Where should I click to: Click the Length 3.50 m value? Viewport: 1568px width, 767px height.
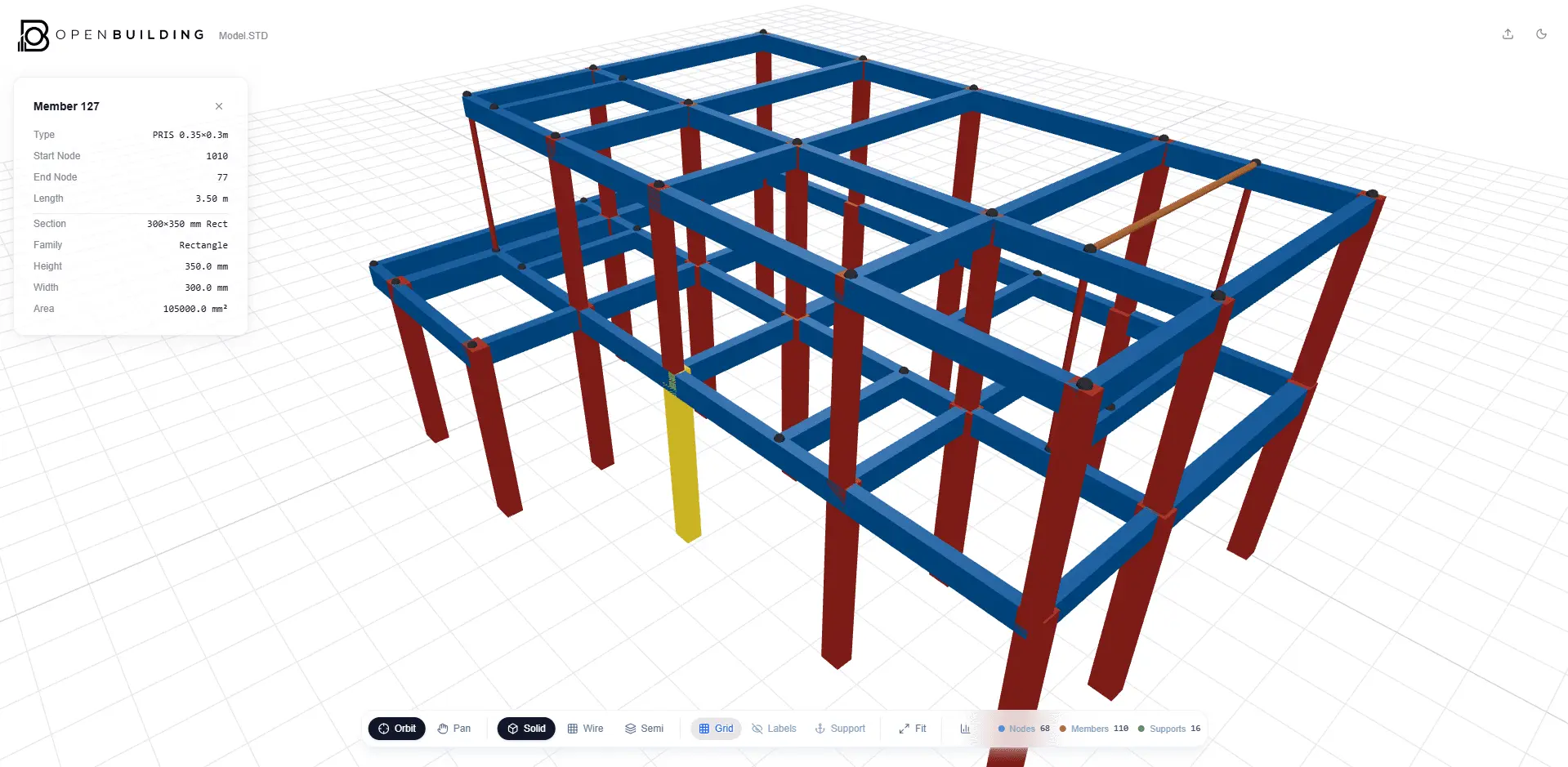click(x=212, y=198)
